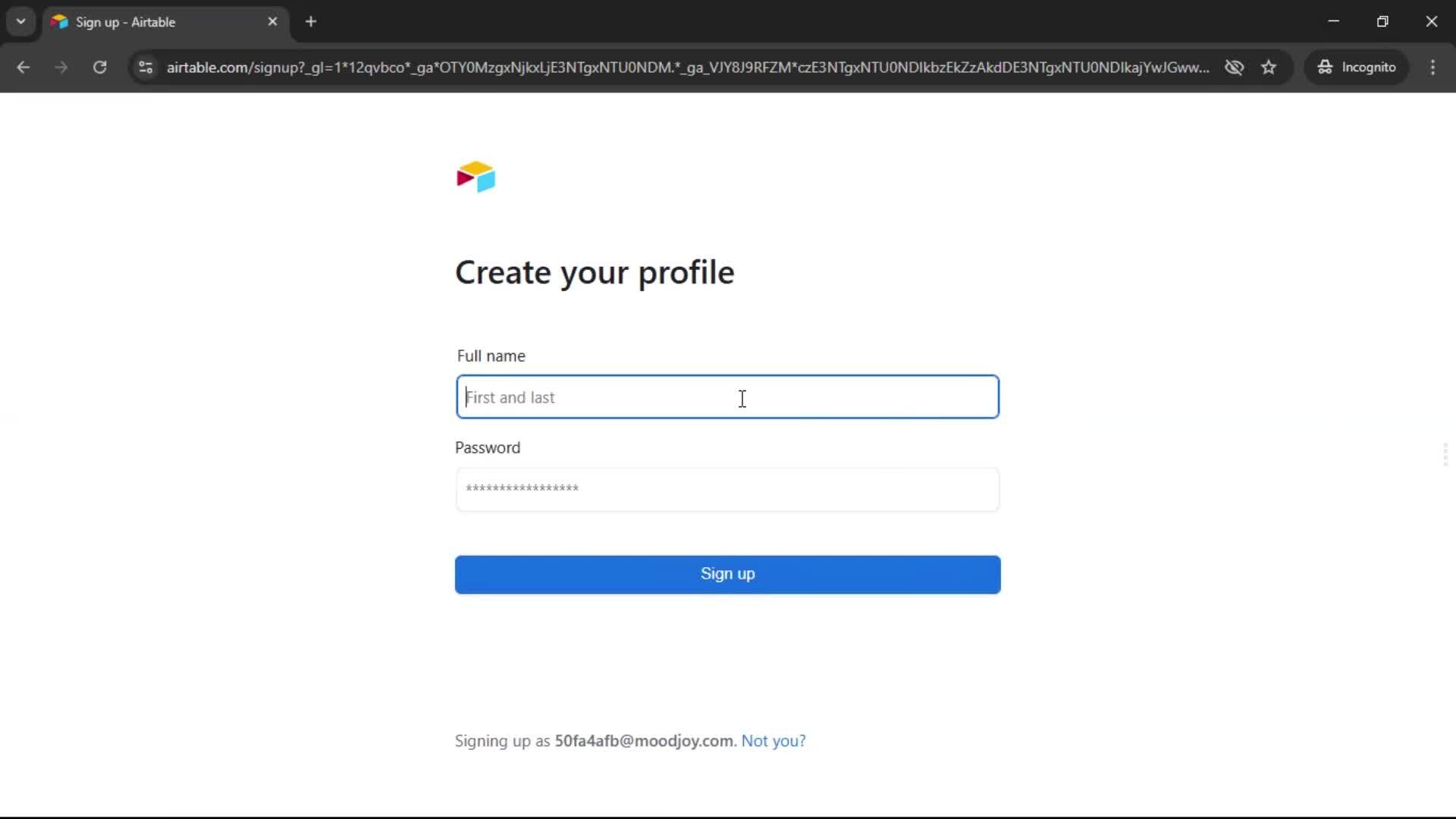Select the Sign up - Airtable tab
This screenshot has width=1456, height=819.
click(165, 22)
